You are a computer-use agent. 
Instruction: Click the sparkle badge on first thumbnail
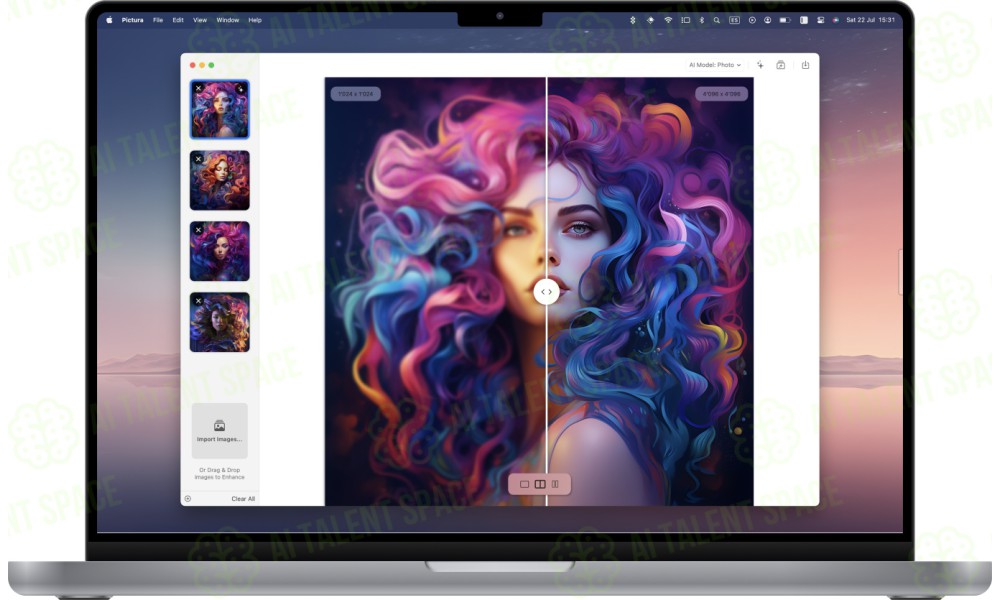240,89
